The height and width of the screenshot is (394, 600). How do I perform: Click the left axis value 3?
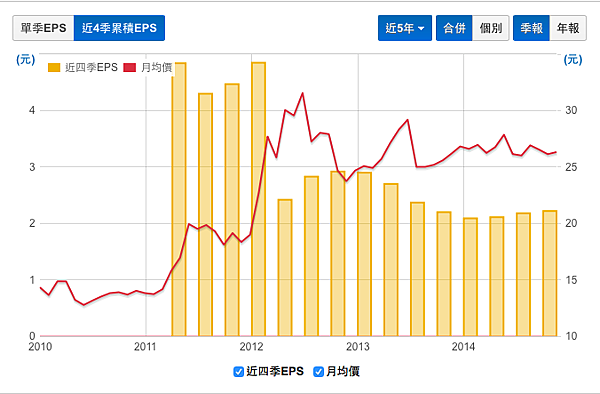tap(32, 167)
